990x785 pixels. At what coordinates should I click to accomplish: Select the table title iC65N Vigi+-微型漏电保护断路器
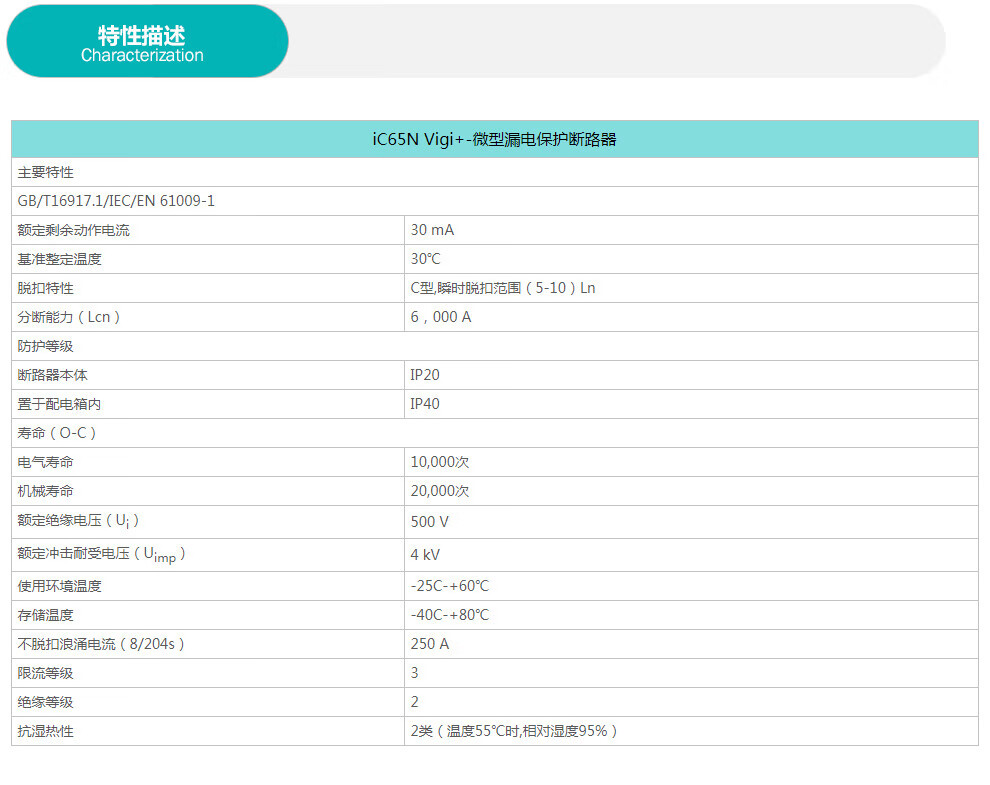(494, 139)
